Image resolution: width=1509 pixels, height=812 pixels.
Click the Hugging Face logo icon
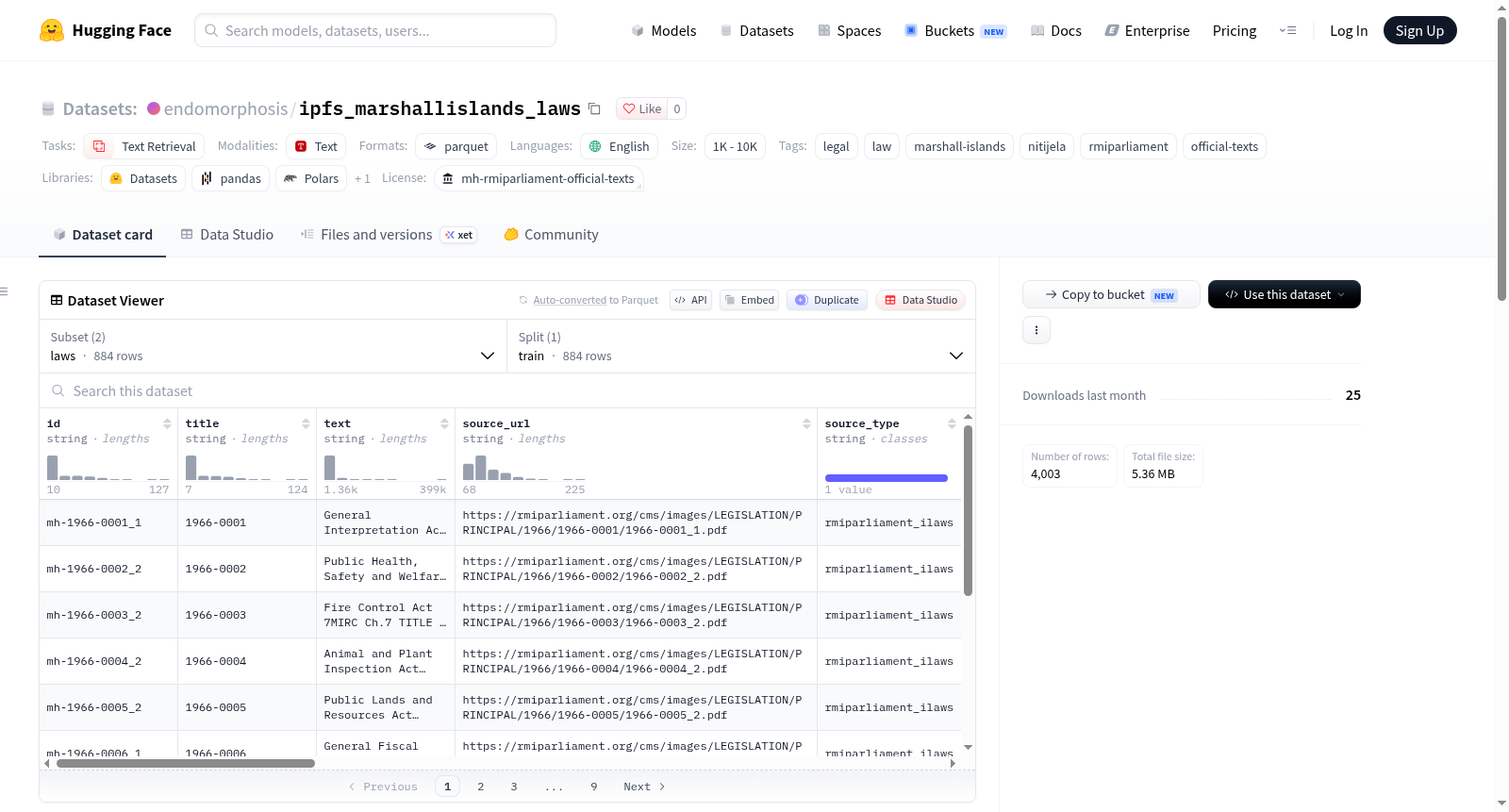pos(52,30)
